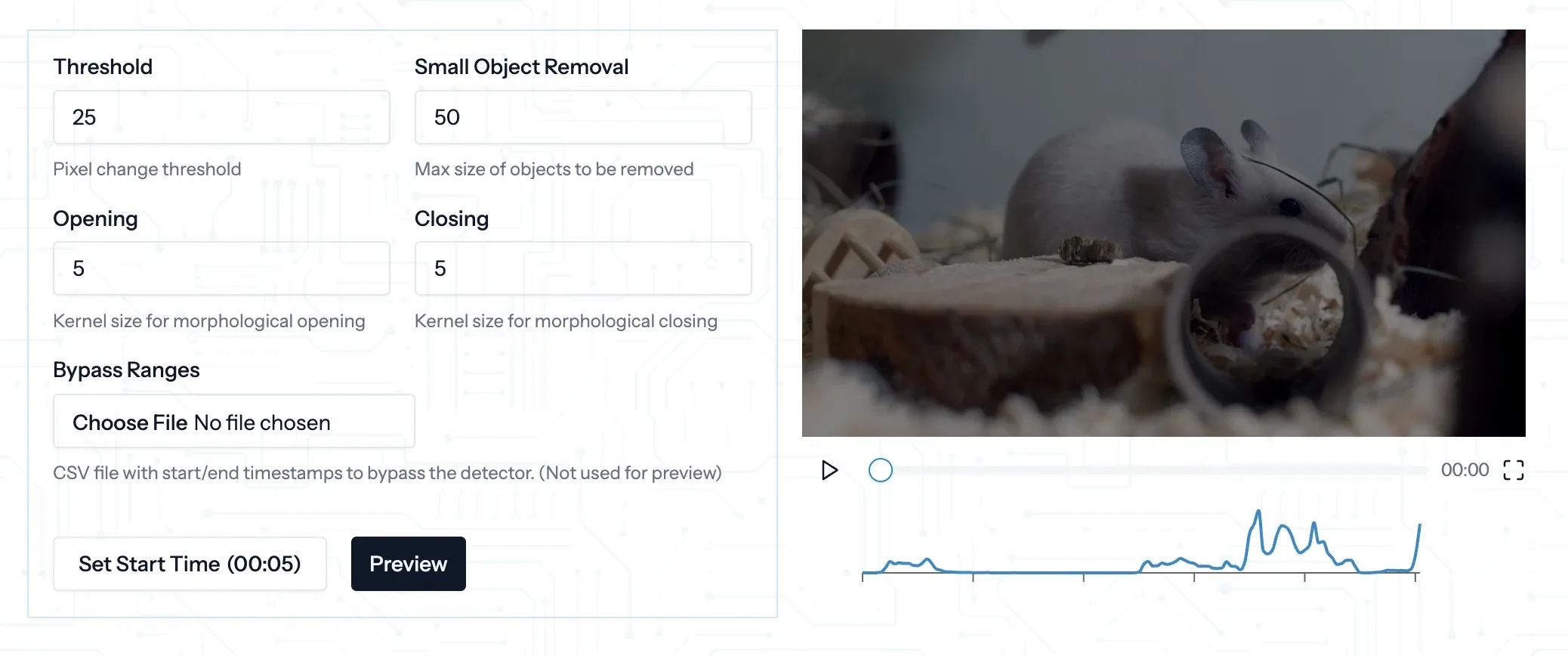Screen dimensions: 1568x656
Task: Enter fullscreen video mode
Action: point(1513,470)
